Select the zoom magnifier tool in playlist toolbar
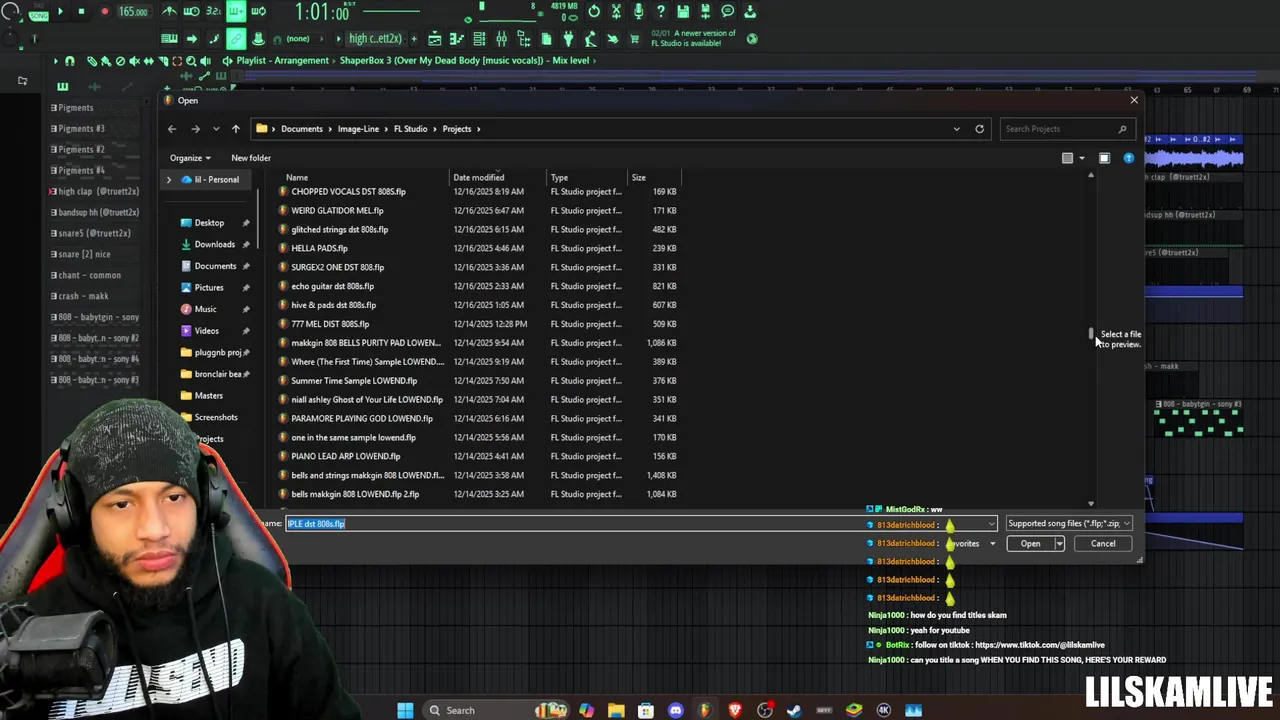 click(191, 61)
